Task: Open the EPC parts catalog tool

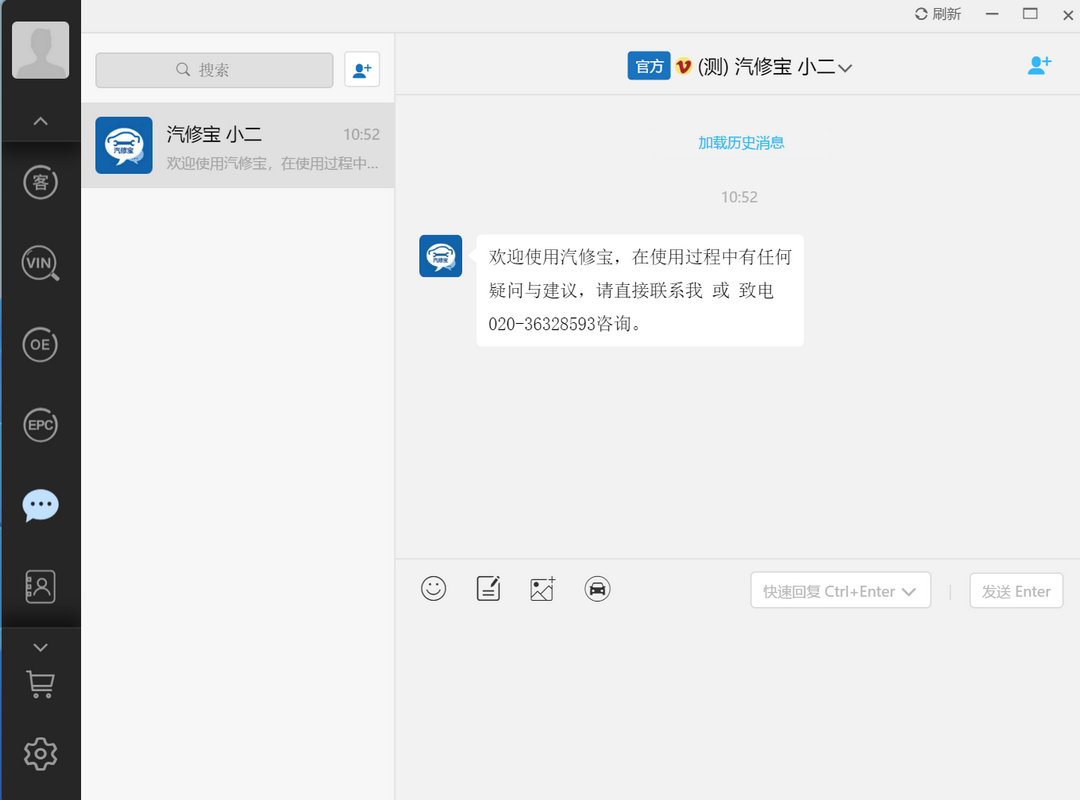Action: click(40, 424)
